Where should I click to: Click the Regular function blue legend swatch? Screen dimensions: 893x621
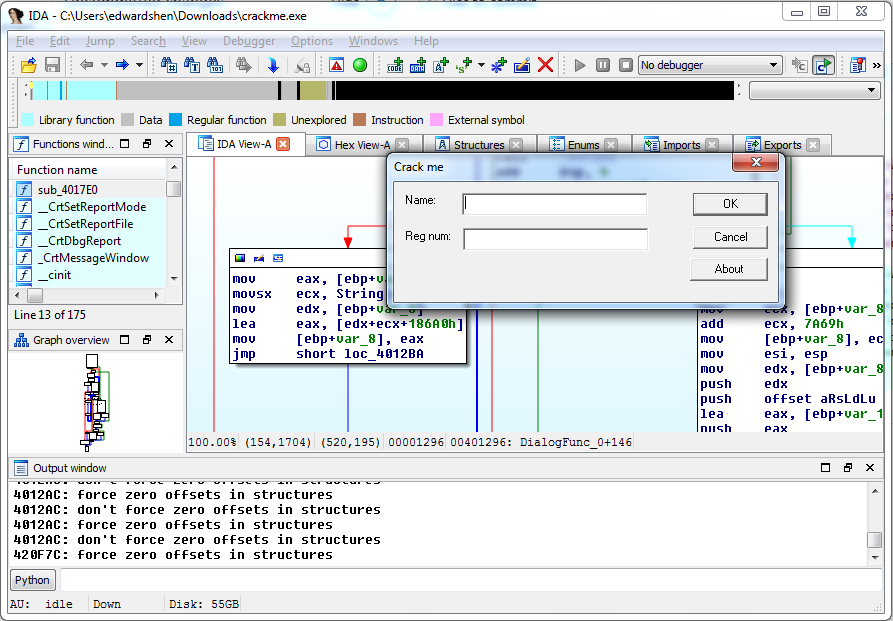(175, 120)
